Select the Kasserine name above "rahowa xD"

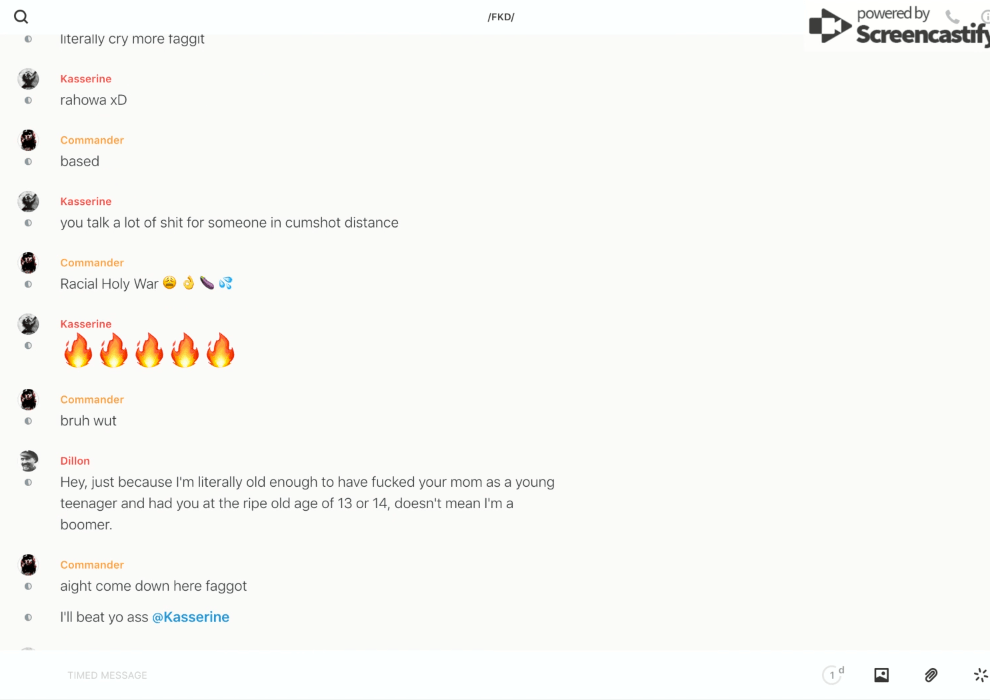[x=86, y=79]
